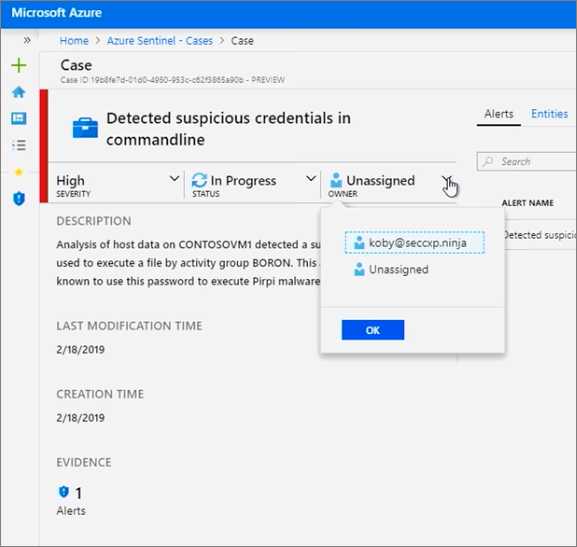The height and width of the screenshot is (547, 577).
Task: Click the In Progress refresh status icon
Action: pyautogui.click(x=199, y=180)
